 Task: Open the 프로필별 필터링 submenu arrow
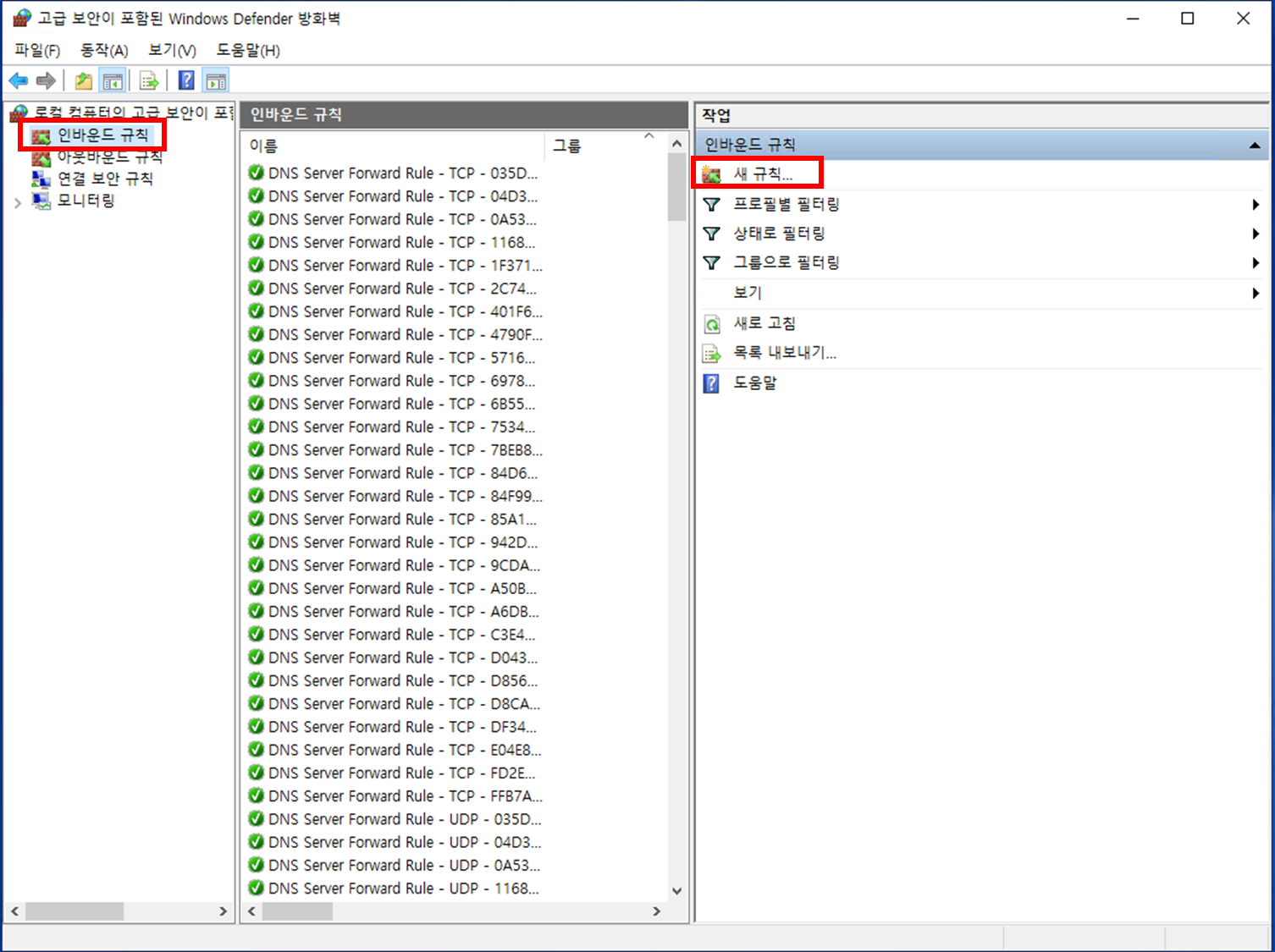click(1256, 204)
